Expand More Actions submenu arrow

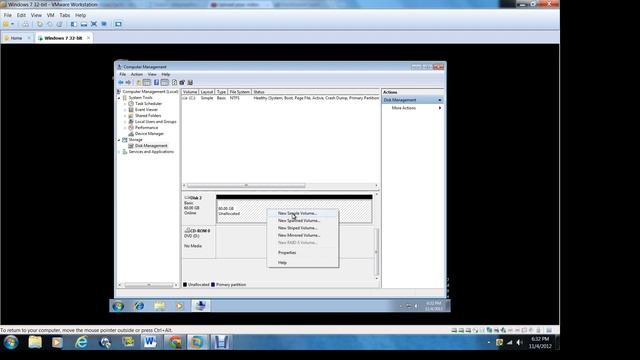(440, 108)
